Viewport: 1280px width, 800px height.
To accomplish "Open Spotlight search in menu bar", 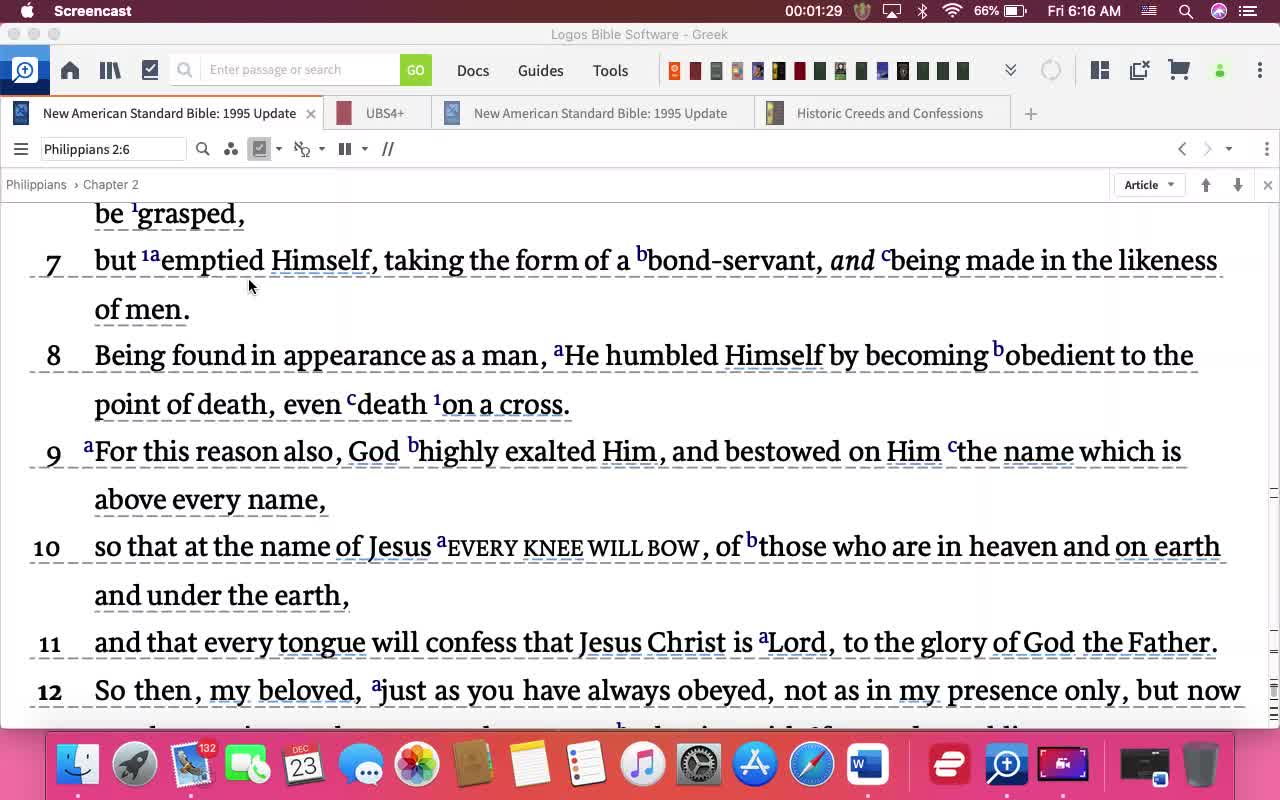I will pyautogui.click(x=1186, y=11).
